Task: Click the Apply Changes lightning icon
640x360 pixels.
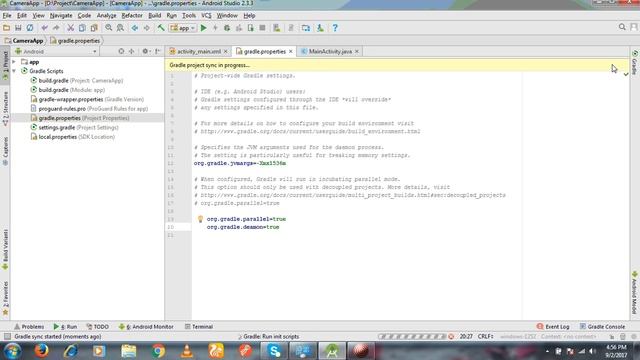Action: pos(215,28)
